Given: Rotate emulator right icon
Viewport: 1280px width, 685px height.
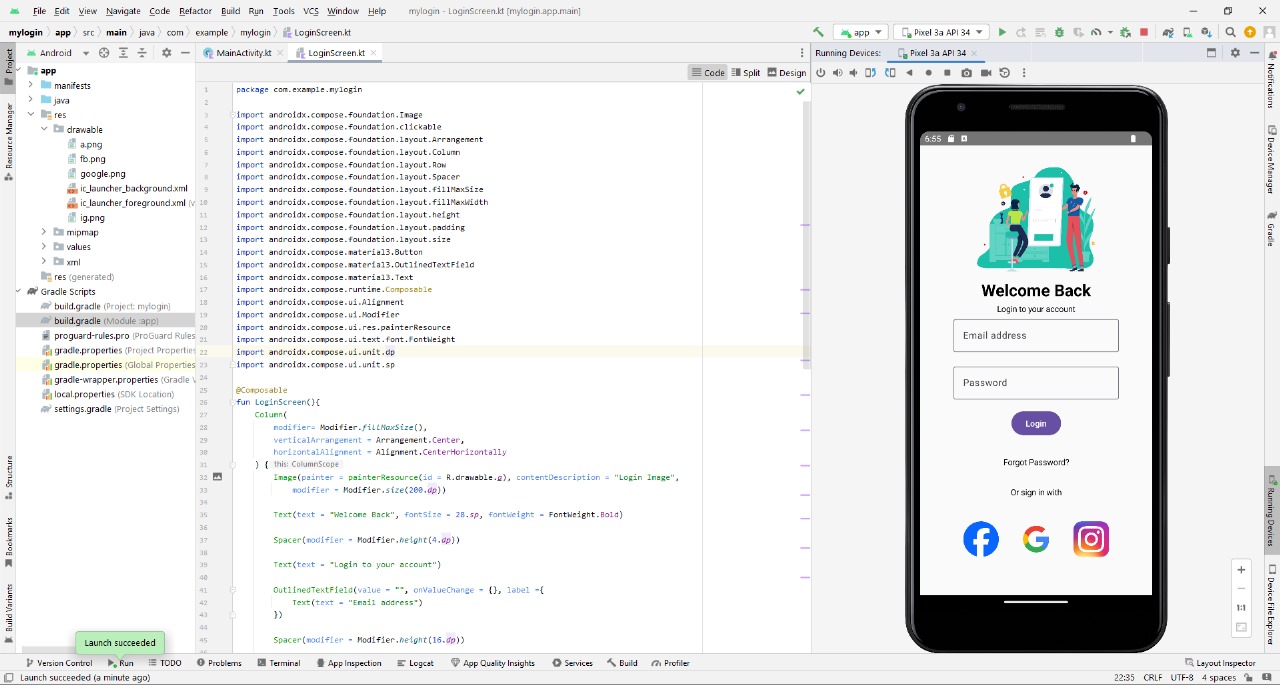Looking at the screenshot, I should pyautogui.click(x=890, y=72).
